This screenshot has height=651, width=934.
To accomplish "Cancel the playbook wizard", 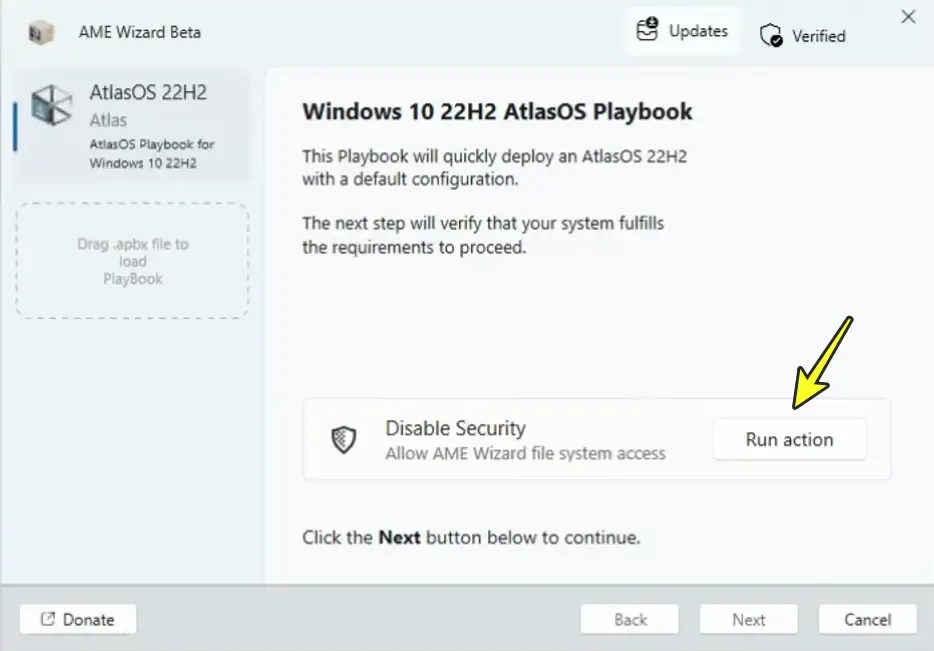I will (867, 619).
